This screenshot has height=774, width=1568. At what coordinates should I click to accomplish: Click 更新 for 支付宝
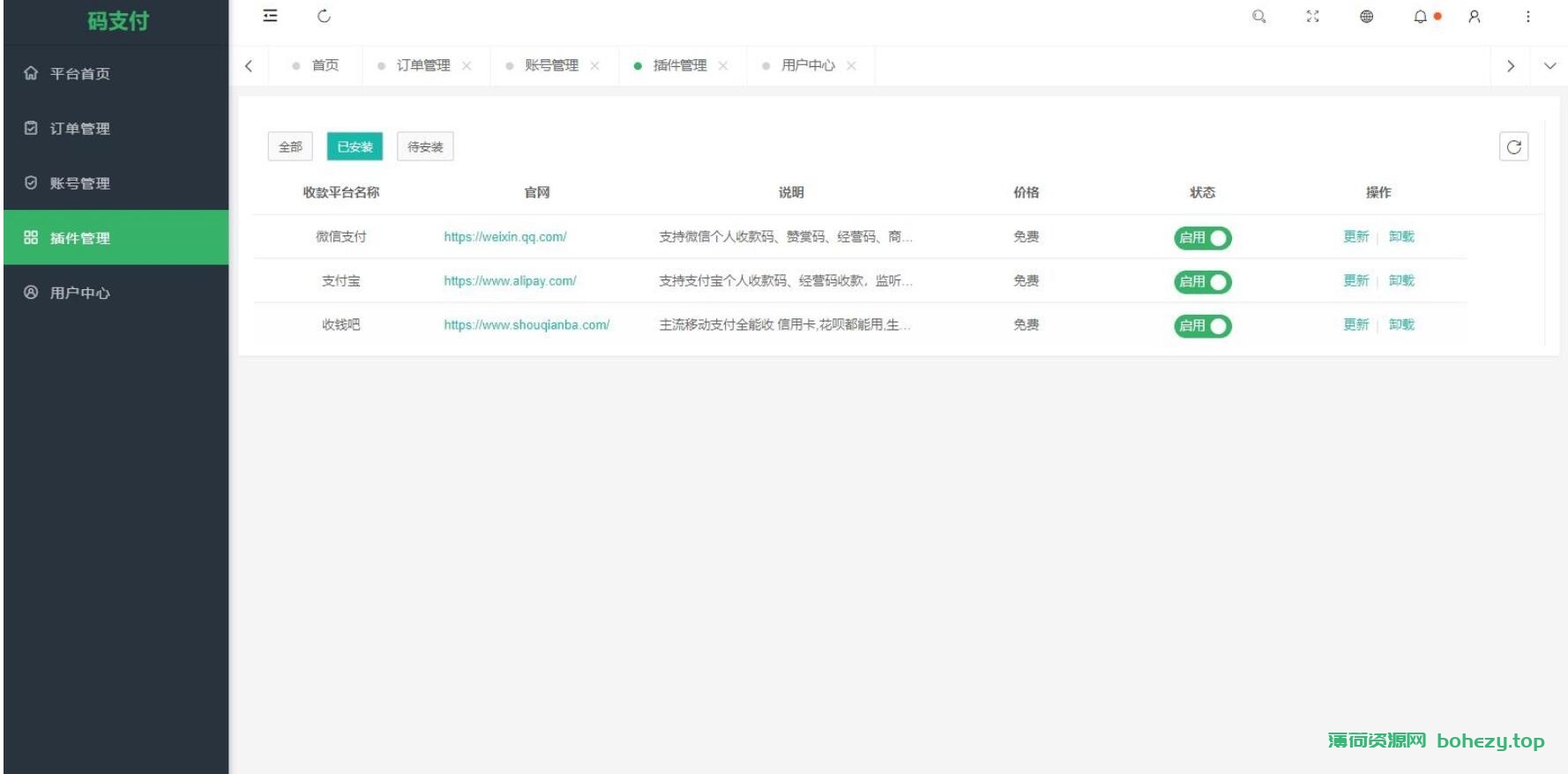pyautogui.click(x=1355, y=280)
